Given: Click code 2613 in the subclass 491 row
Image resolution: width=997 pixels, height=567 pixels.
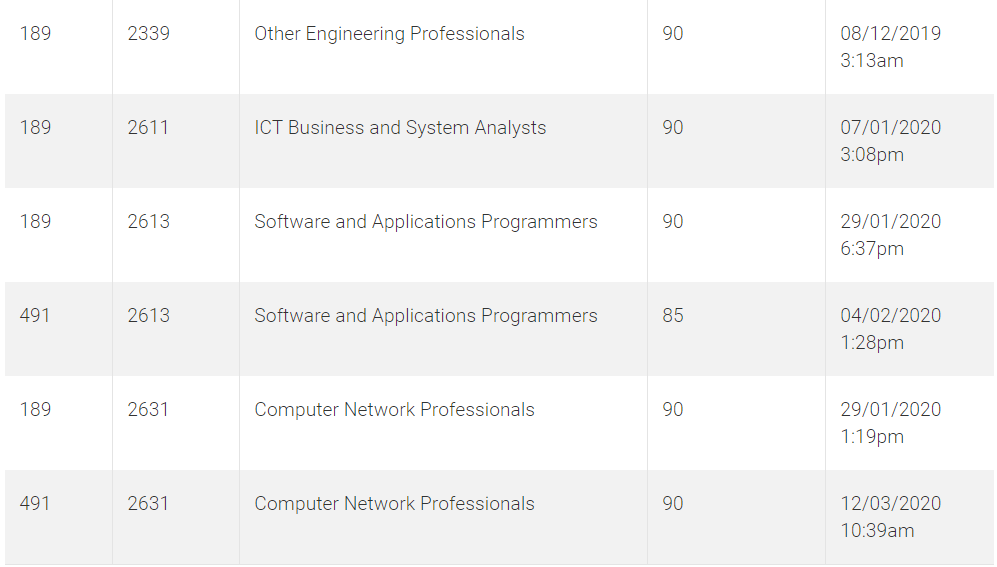Looking at the screenshot, I should coord(148,316).
